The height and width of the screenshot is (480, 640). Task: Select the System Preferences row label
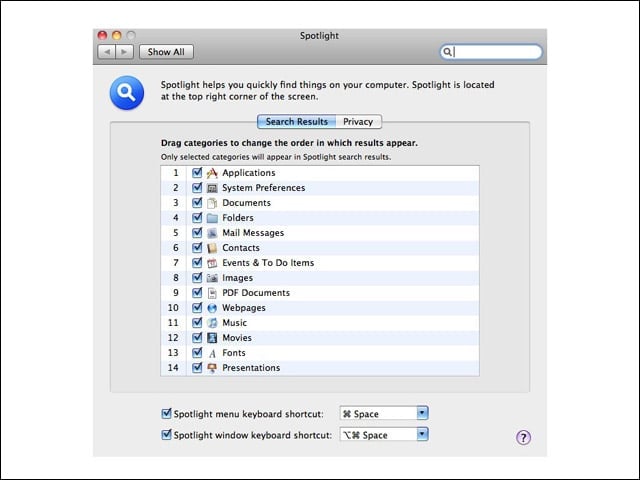pyautogui.click(x=264, y=188)
